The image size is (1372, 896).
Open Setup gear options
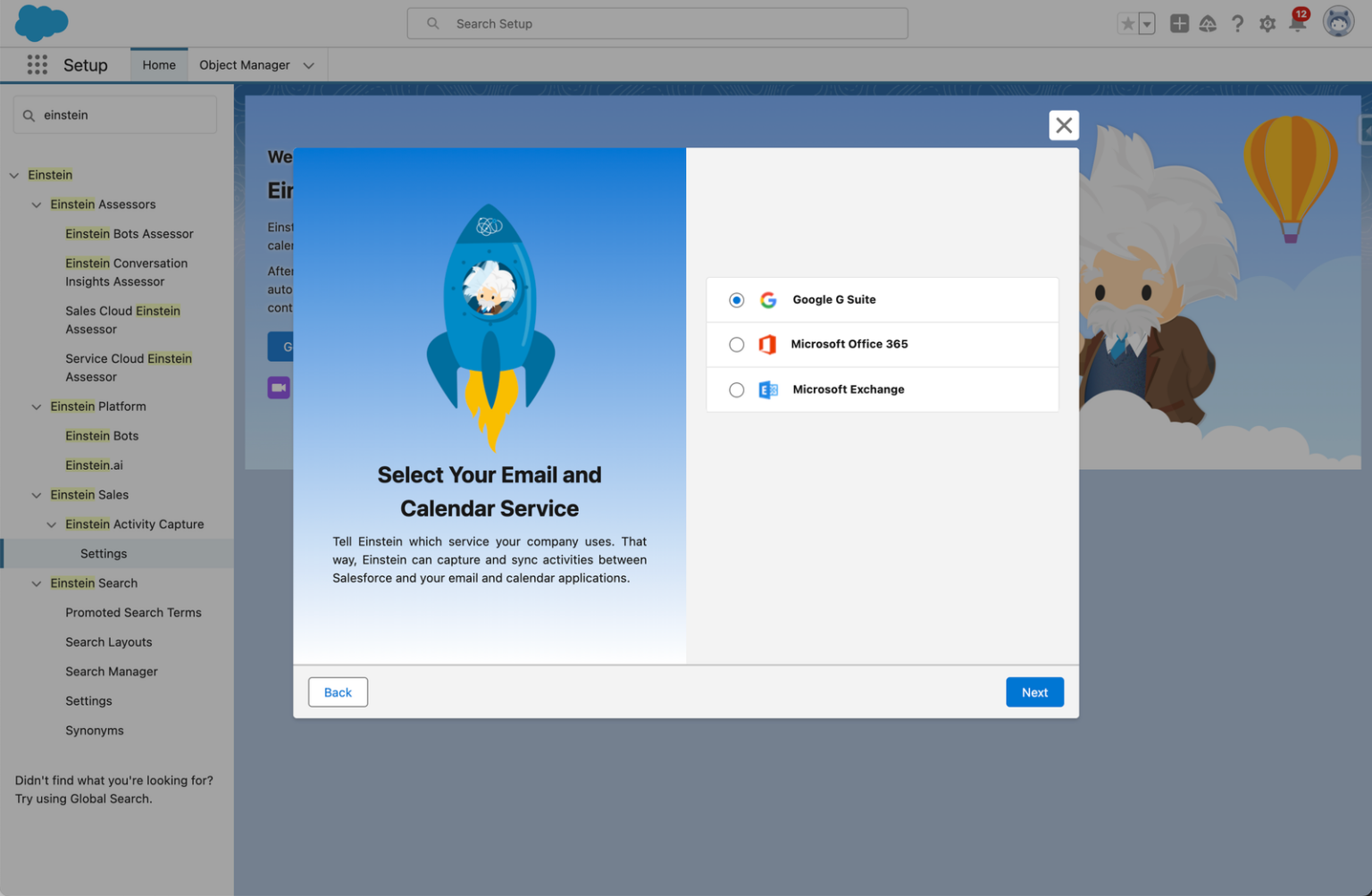click(x=1267, y=23)
